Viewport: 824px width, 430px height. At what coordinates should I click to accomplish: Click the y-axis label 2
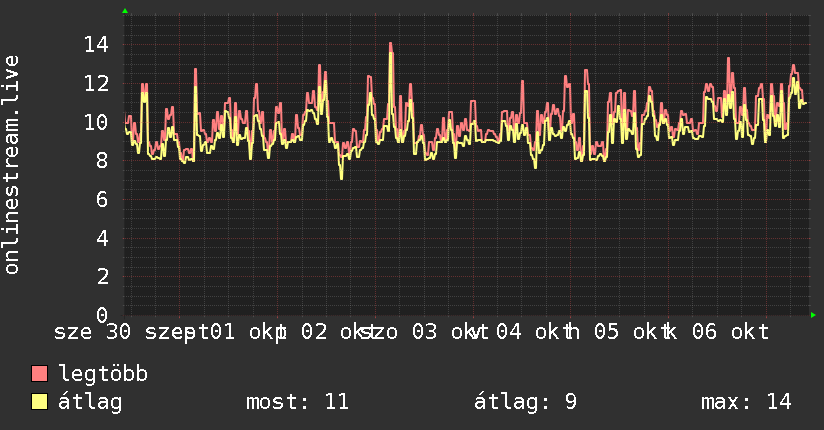102,277
